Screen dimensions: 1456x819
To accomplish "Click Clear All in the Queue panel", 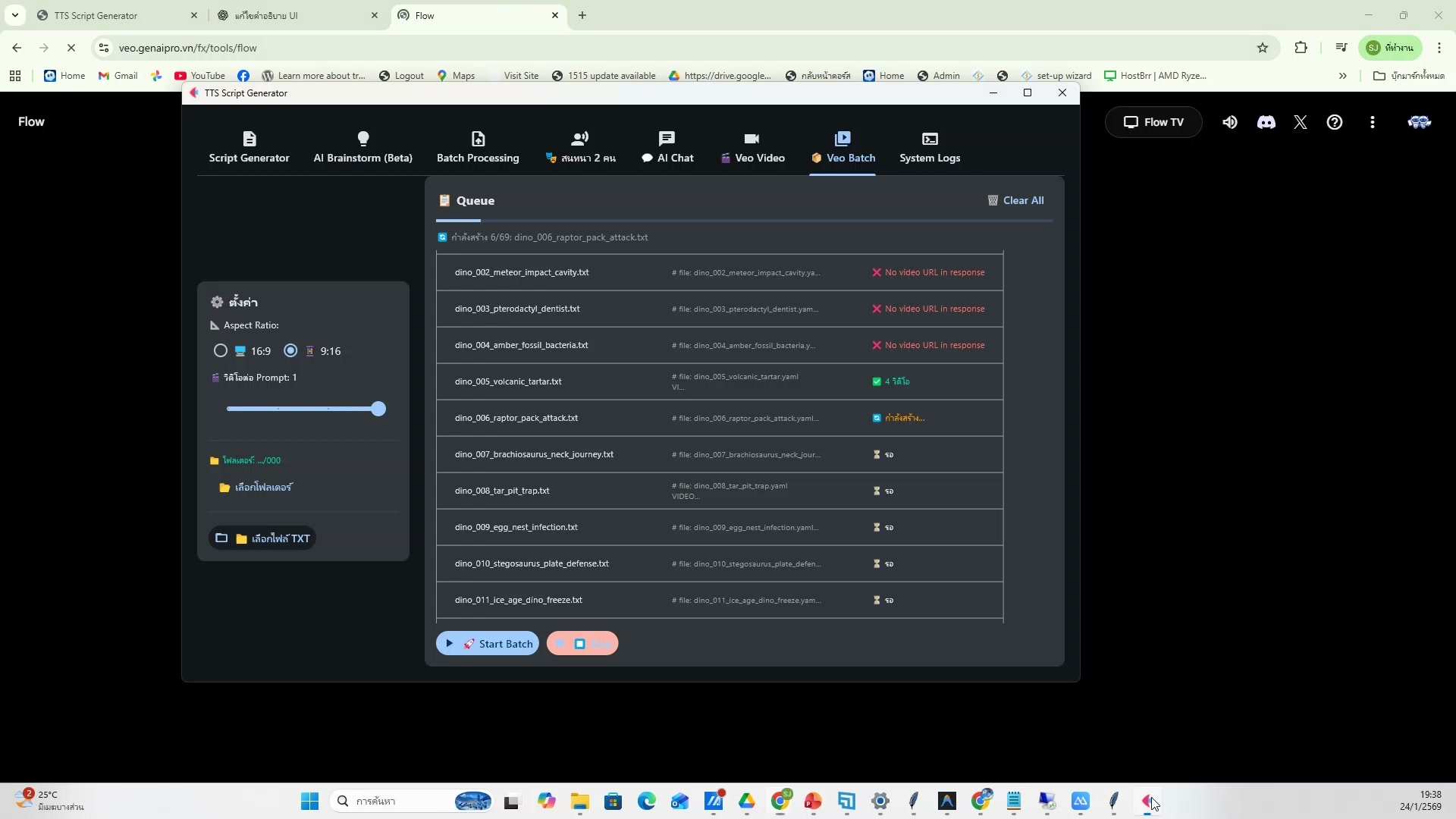I will pyautogui.click(x=1015, y=201).
